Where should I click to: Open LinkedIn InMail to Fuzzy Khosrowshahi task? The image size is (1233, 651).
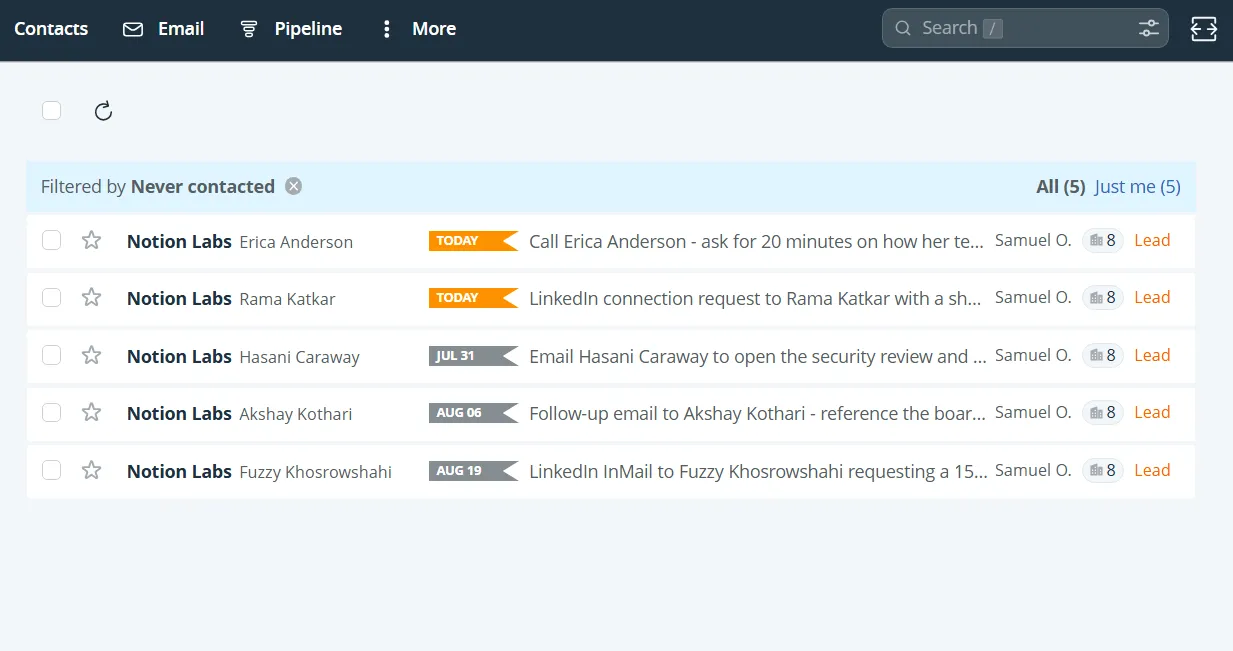point(758,471)
